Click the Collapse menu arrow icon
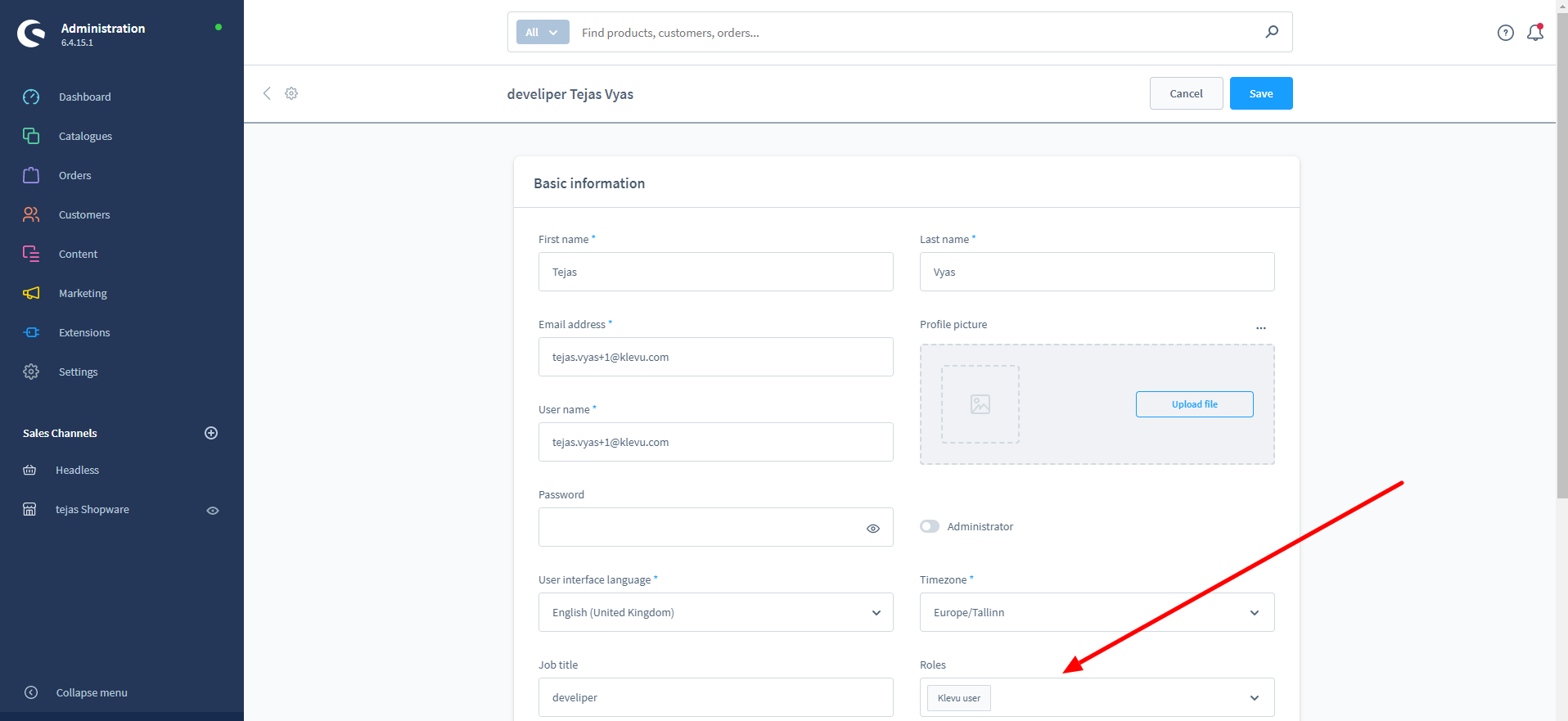The image size is (1568, 721). (31, 692)
